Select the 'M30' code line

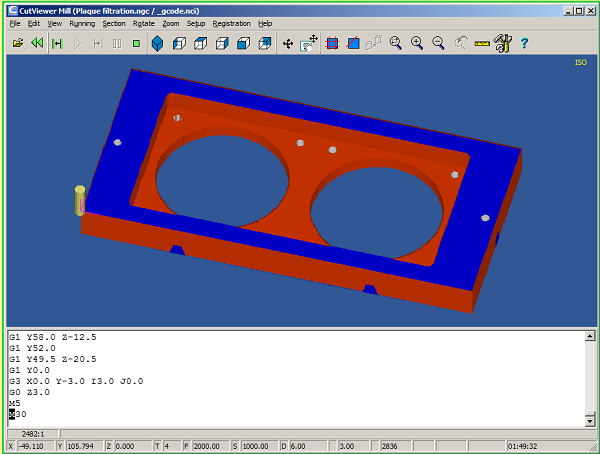pyautogui.click(x=18, y=415)
